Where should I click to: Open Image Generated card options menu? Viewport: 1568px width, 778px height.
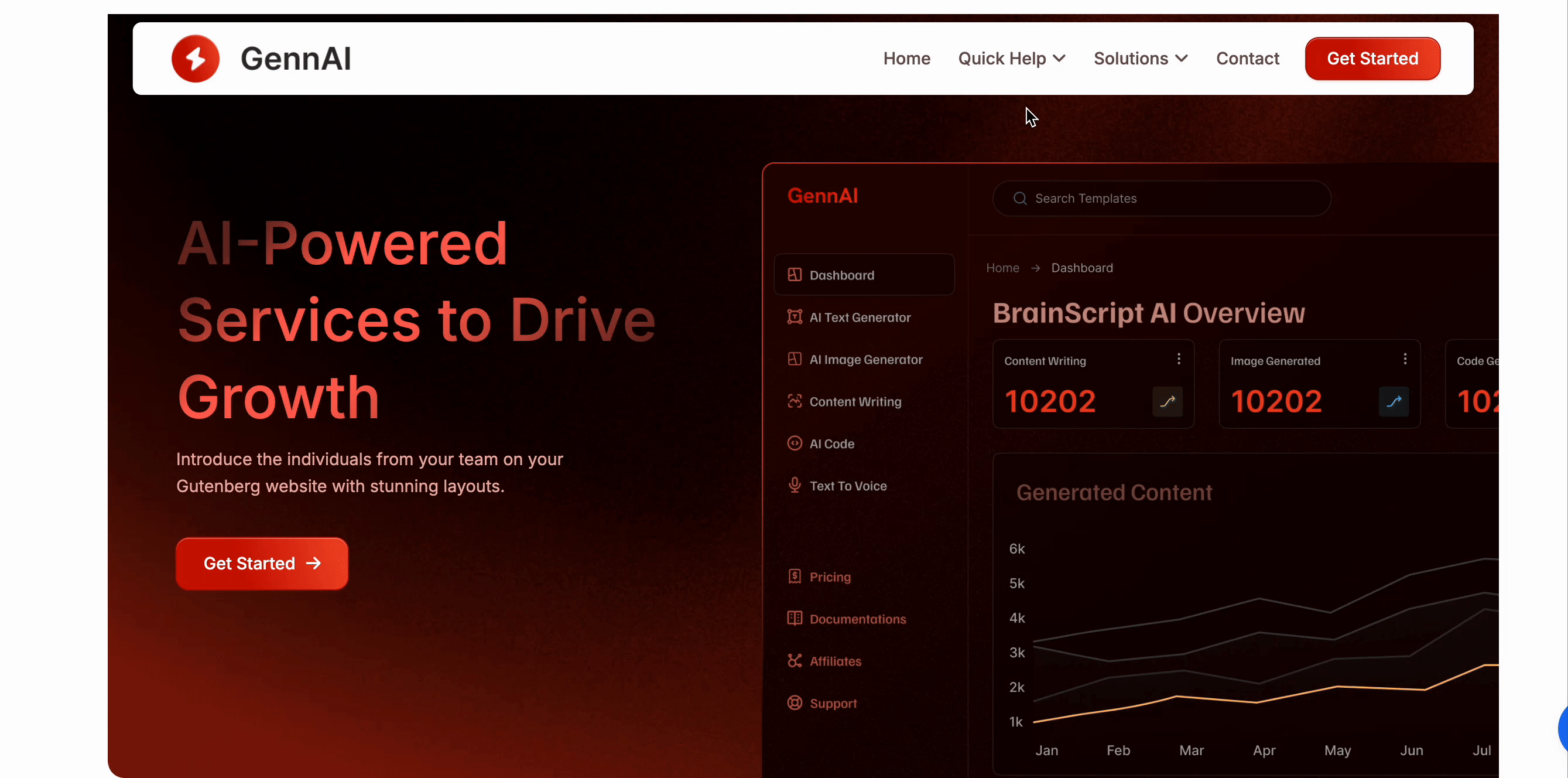[1405, 359]
